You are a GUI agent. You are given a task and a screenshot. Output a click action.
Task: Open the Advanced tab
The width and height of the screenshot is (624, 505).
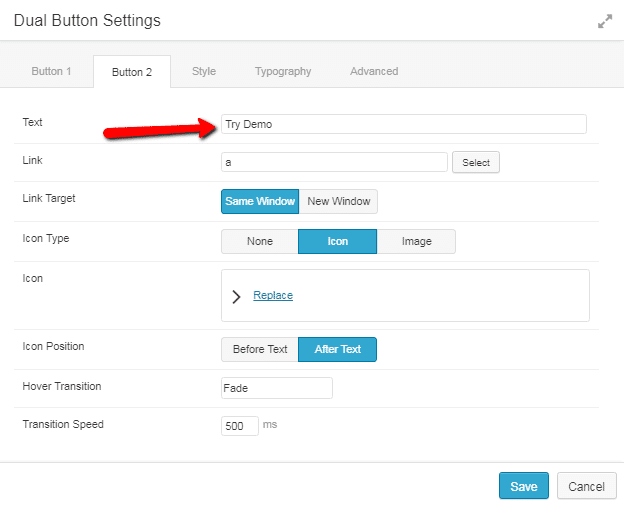(x=374, y=72)
